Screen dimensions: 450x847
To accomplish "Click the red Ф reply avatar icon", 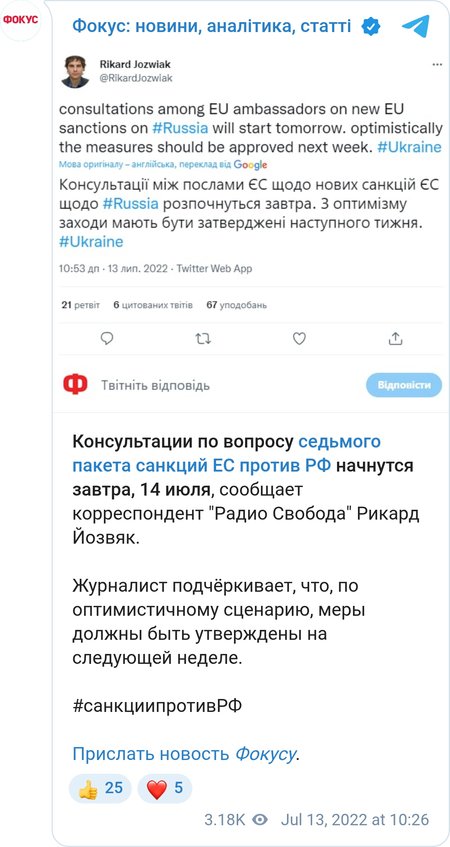I will coord(75,385).
